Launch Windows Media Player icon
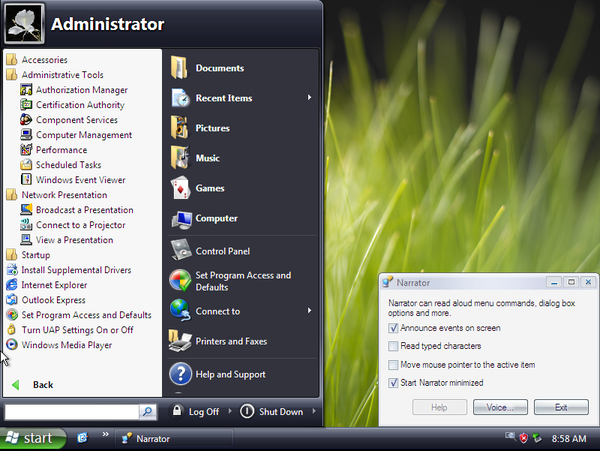 (x=12, y=345)
